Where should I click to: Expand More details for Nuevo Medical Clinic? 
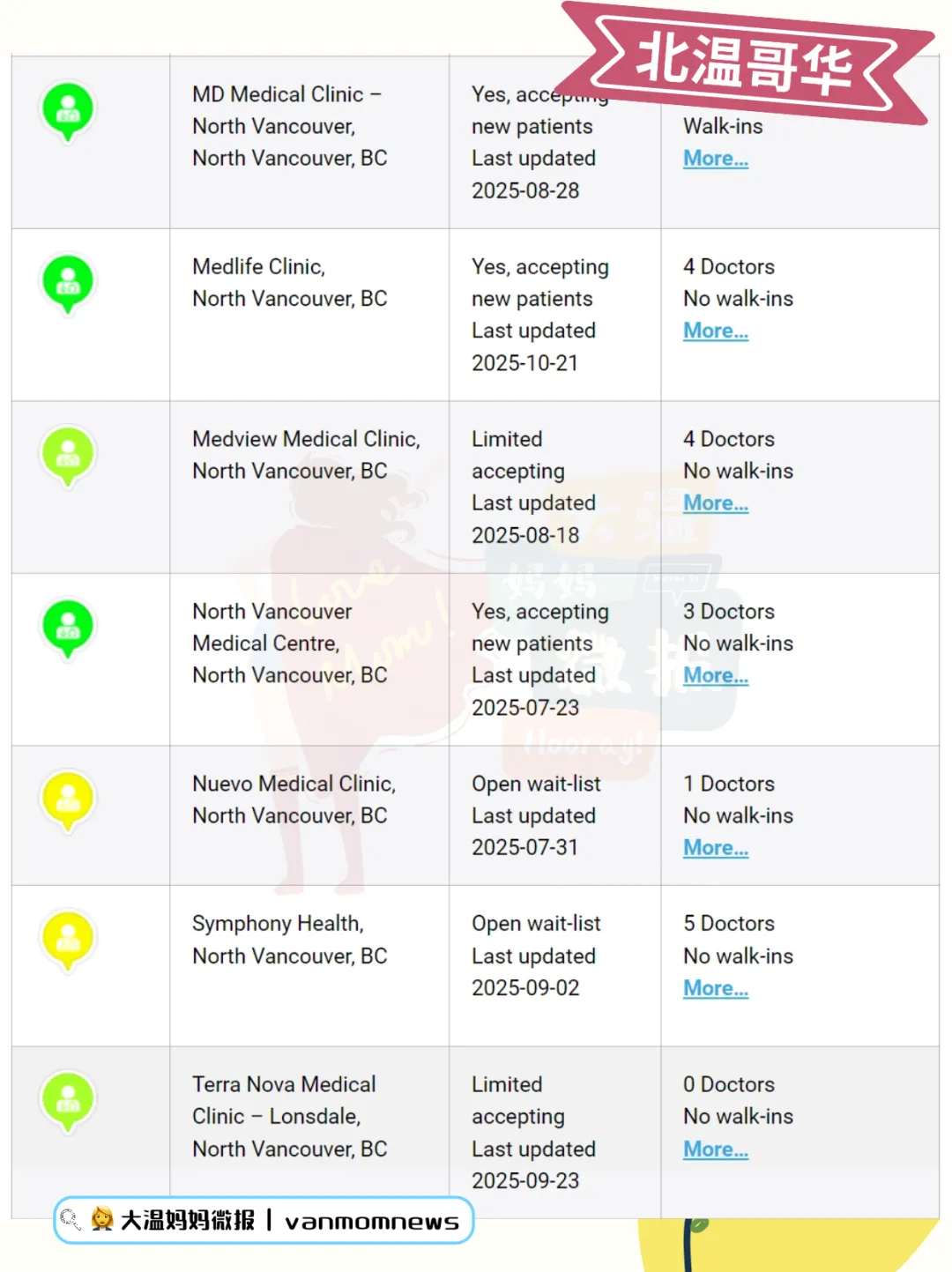coord(715,848)
